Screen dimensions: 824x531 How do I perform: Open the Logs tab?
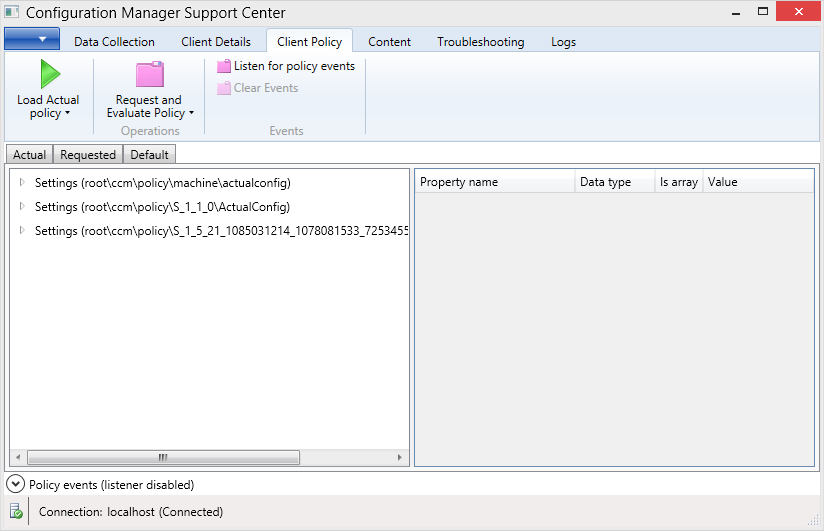pyautogui.click(x=563, y=42)
